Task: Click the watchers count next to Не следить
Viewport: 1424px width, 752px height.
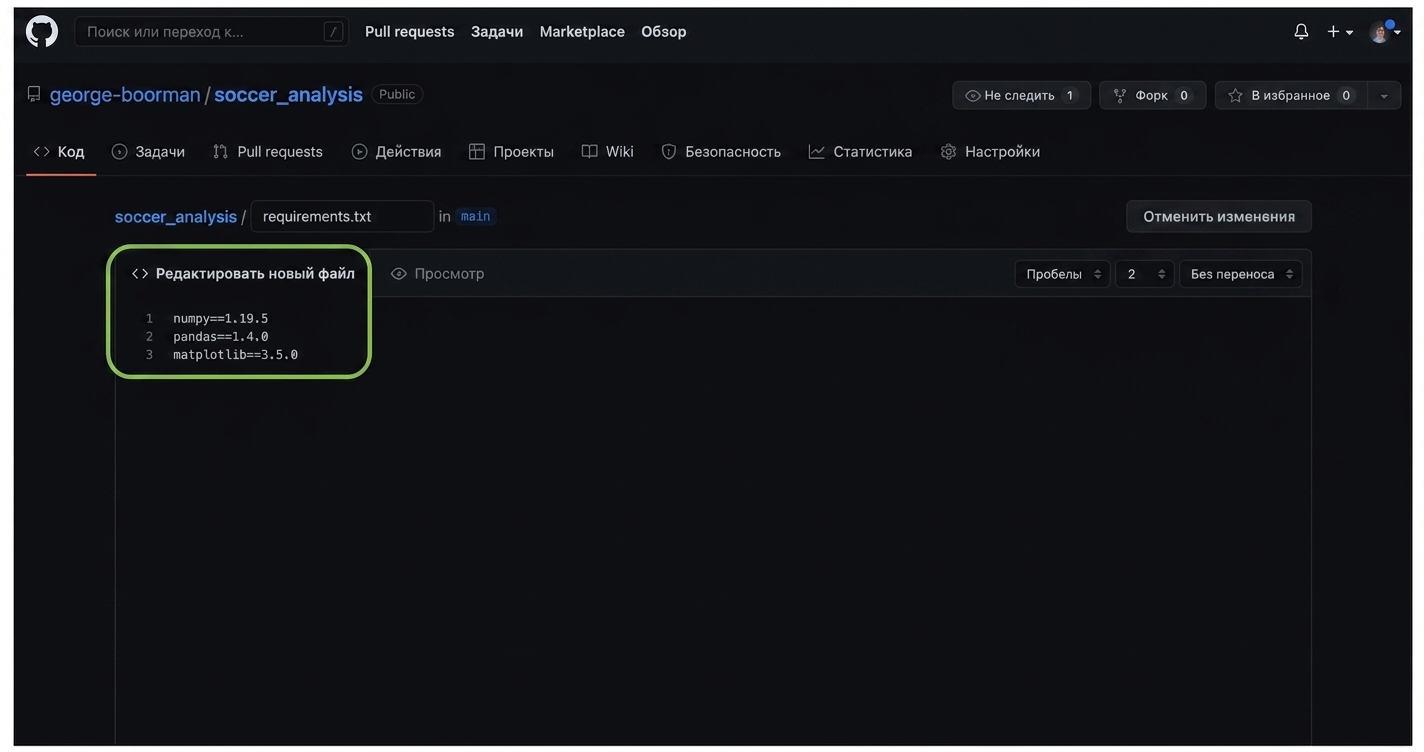Action: (1070, 96)
